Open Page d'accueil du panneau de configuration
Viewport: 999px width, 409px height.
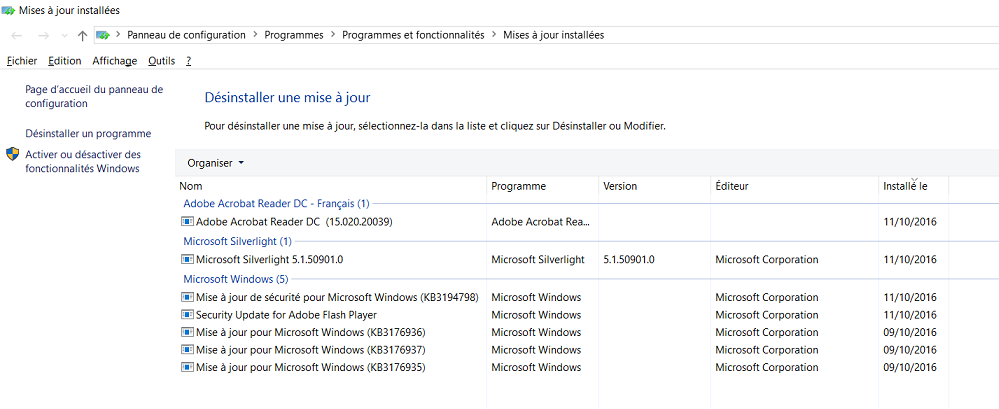click(x=94, y=96)
